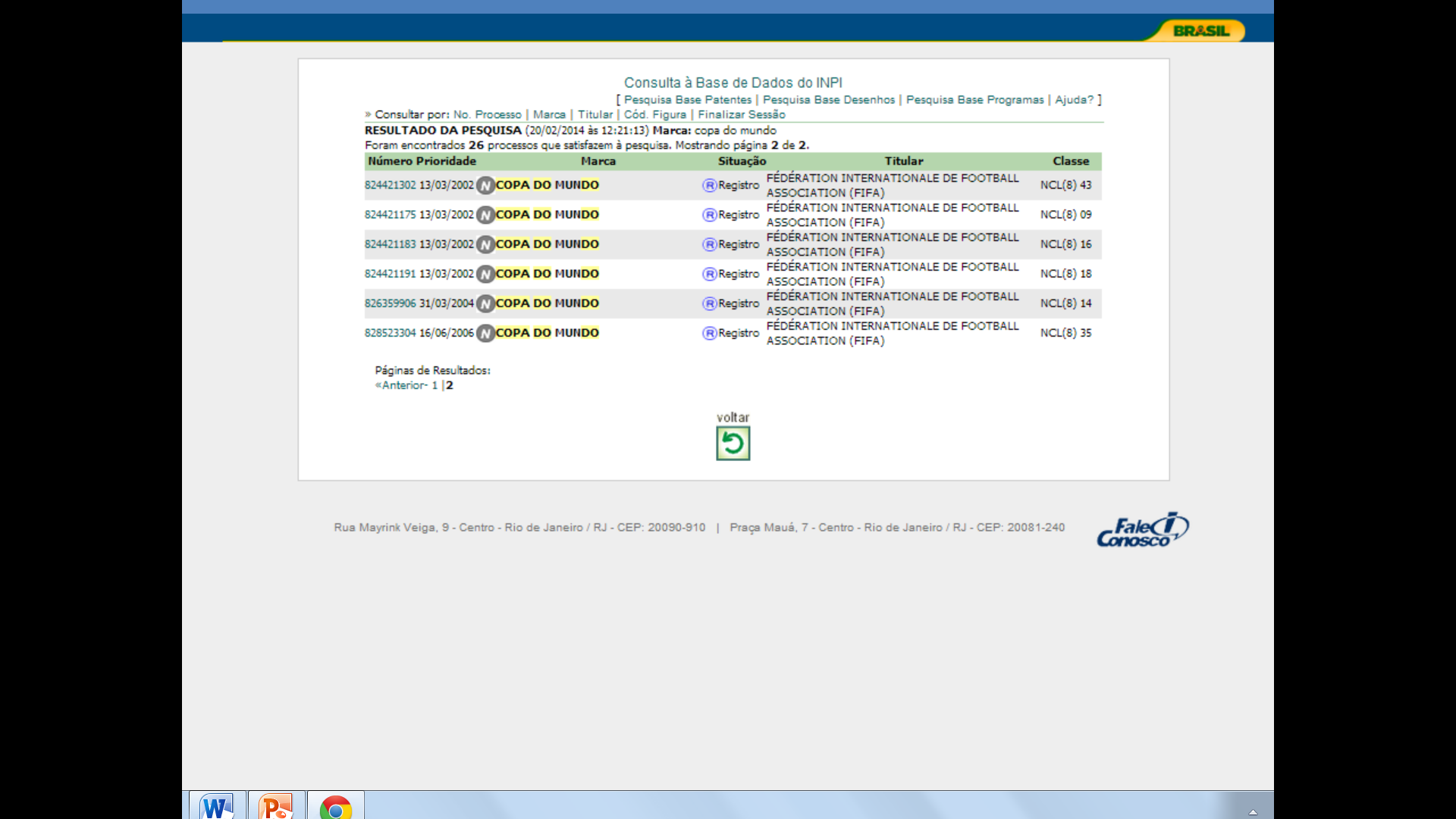The width and height of the screenshot is (1456, 819).
Task: Click the N icon beside process 824421302
Action: pos(485,186)
